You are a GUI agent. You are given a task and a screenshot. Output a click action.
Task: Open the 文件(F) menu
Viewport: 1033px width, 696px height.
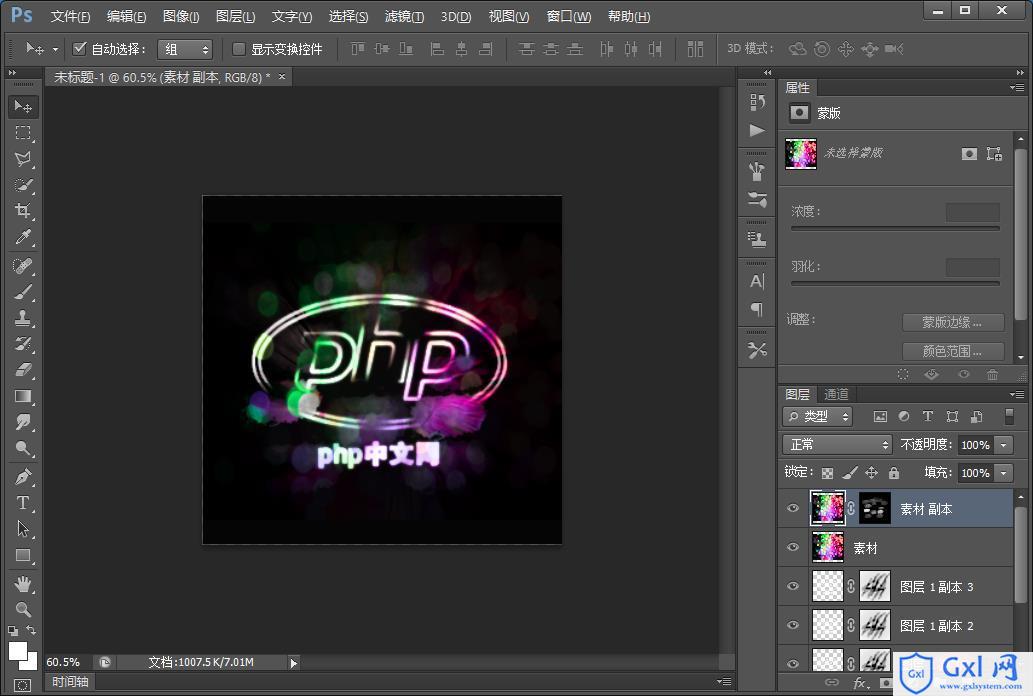click(70, 16)
